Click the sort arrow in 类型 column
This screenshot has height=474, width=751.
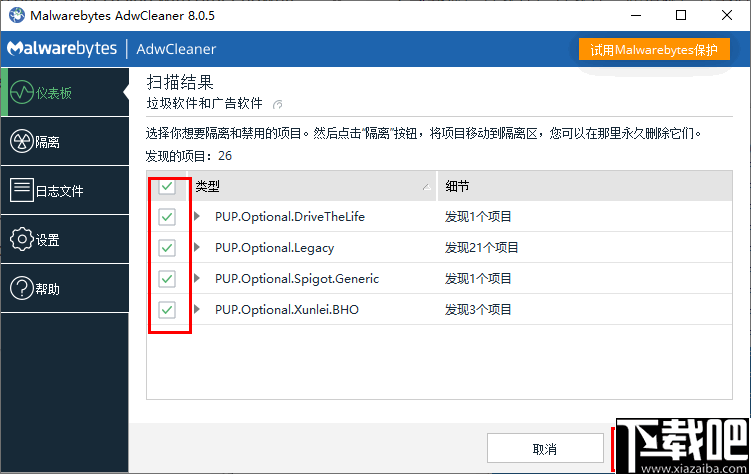tap(426, 187)
